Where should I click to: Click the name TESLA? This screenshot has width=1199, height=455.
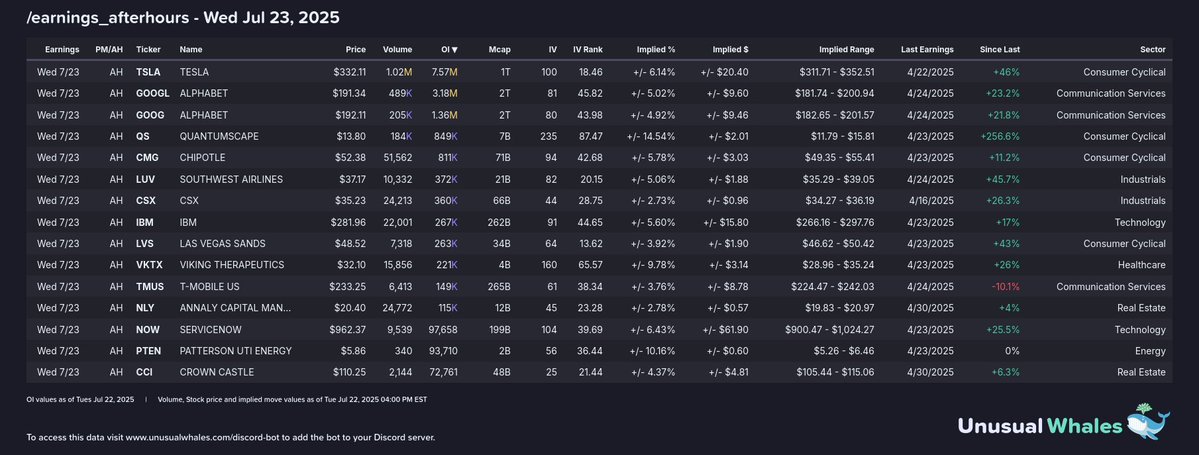(194, 72)
